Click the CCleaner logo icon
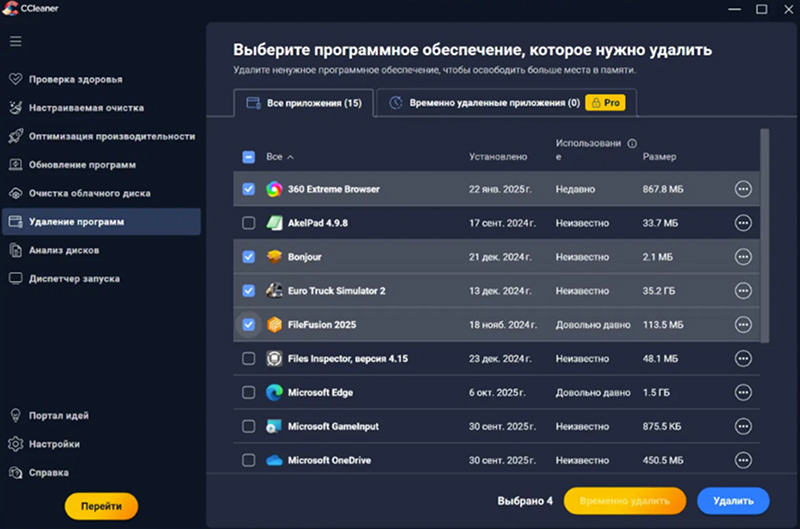The height and width of the screenshot is (529, 800). [x=9, y=8]
